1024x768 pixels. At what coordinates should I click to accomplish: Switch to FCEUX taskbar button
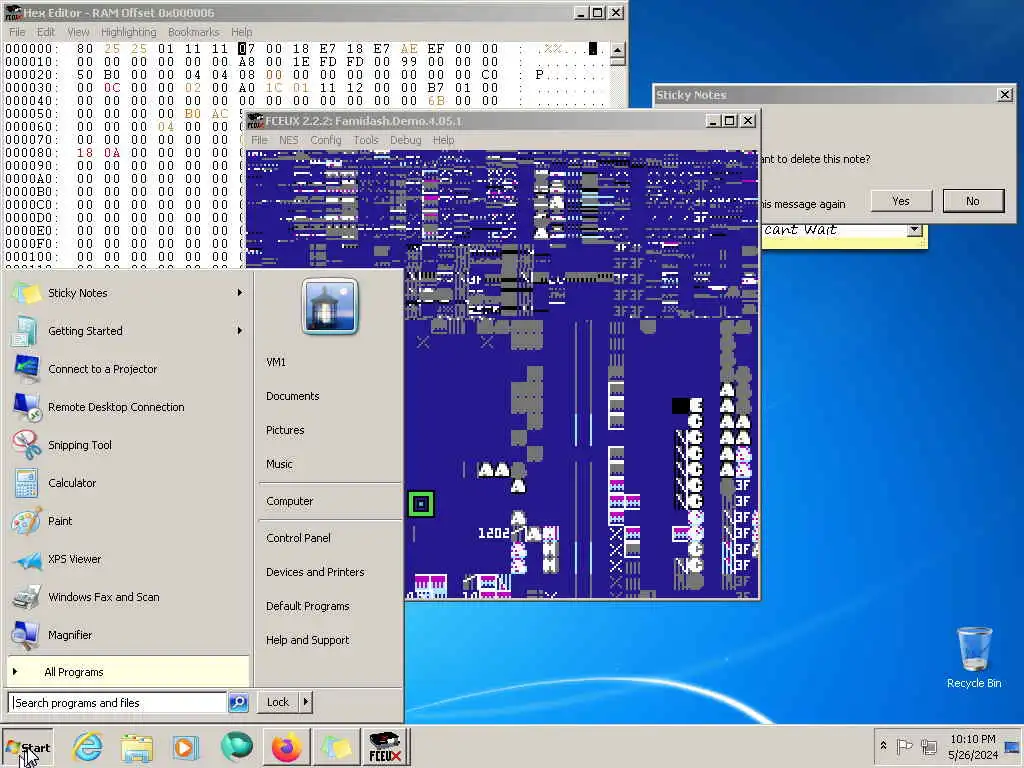385,746
